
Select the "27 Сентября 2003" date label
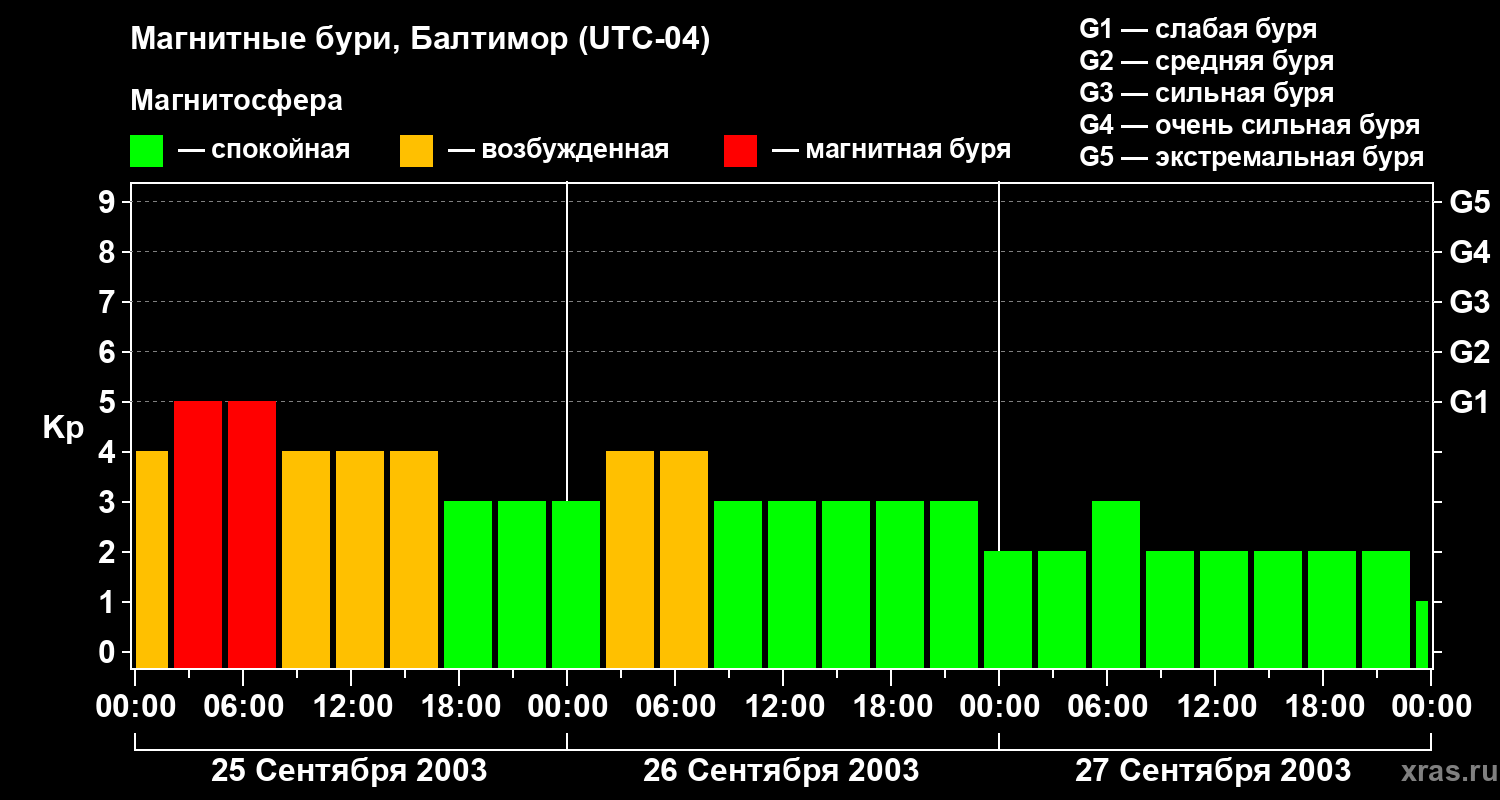tap(1212, 771)
